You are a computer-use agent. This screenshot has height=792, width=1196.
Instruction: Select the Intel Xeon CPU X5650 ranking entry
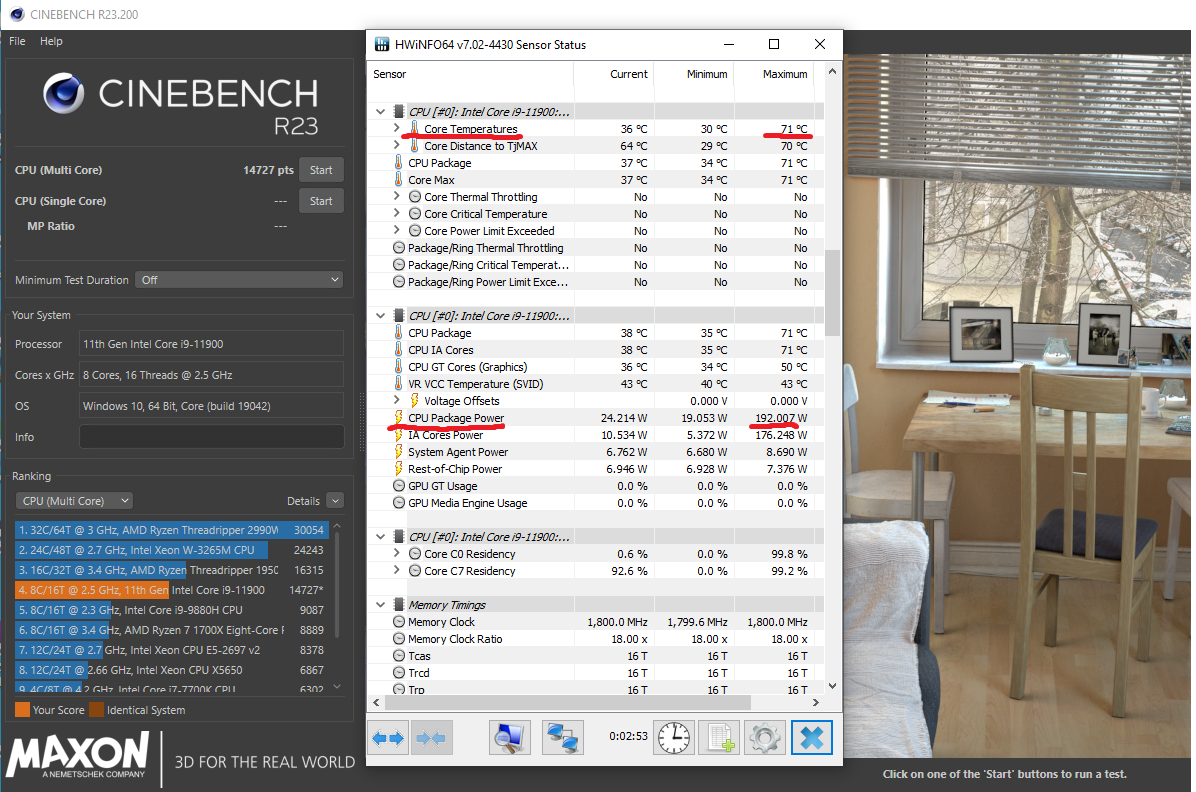pyautogui.click(x=172, y=670)
